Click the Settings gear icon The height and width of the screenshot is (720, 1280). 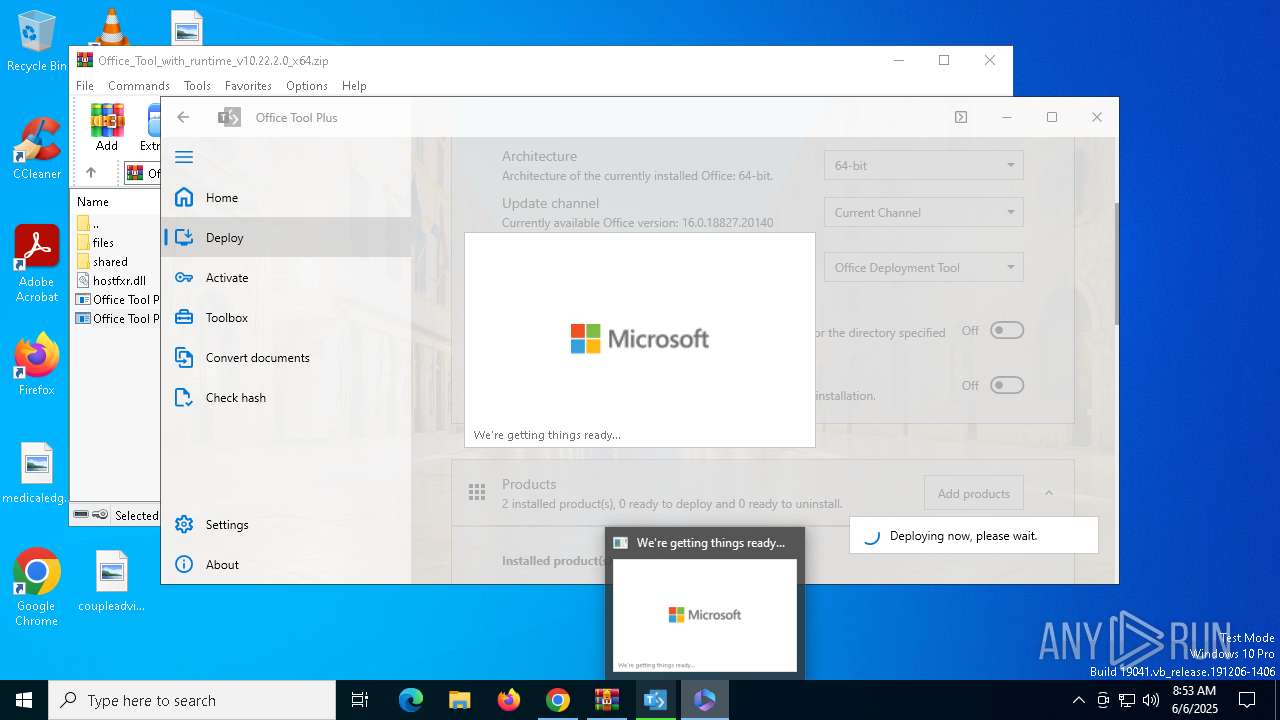tap(184, 524)
